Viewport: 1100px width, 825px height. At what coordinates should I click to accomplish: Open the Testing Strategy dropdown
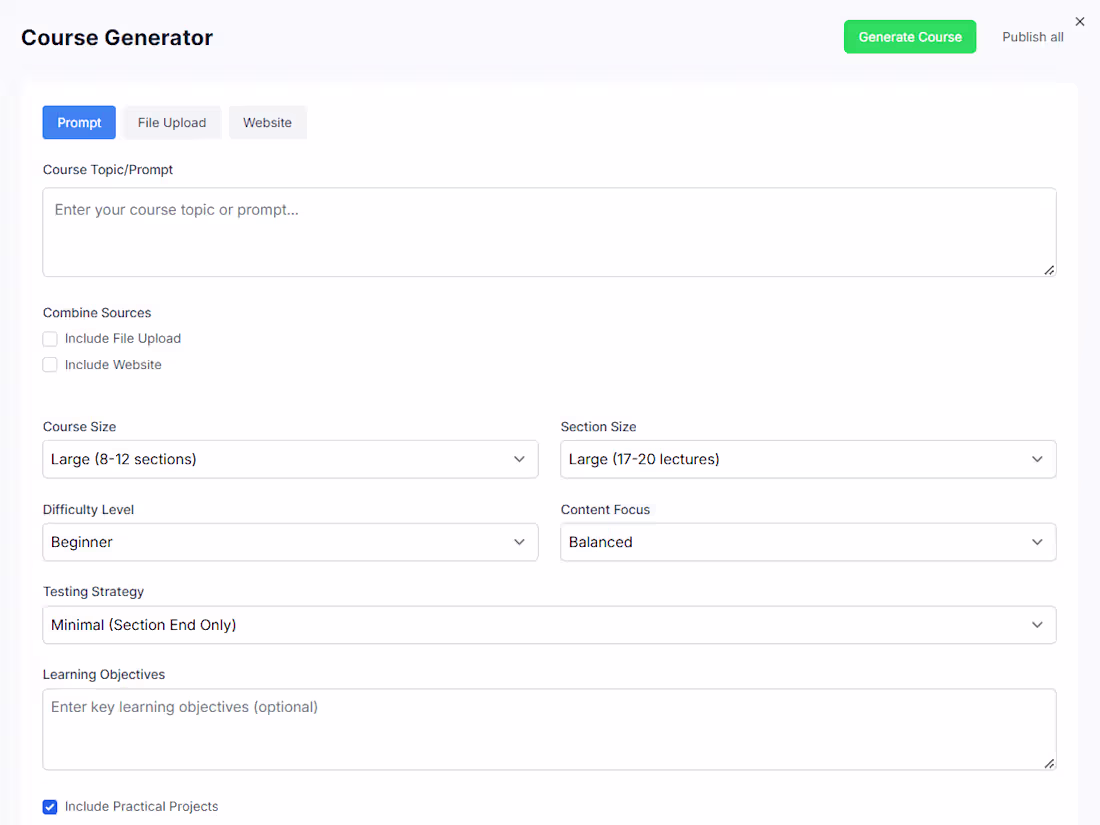[x=549, y=624]
